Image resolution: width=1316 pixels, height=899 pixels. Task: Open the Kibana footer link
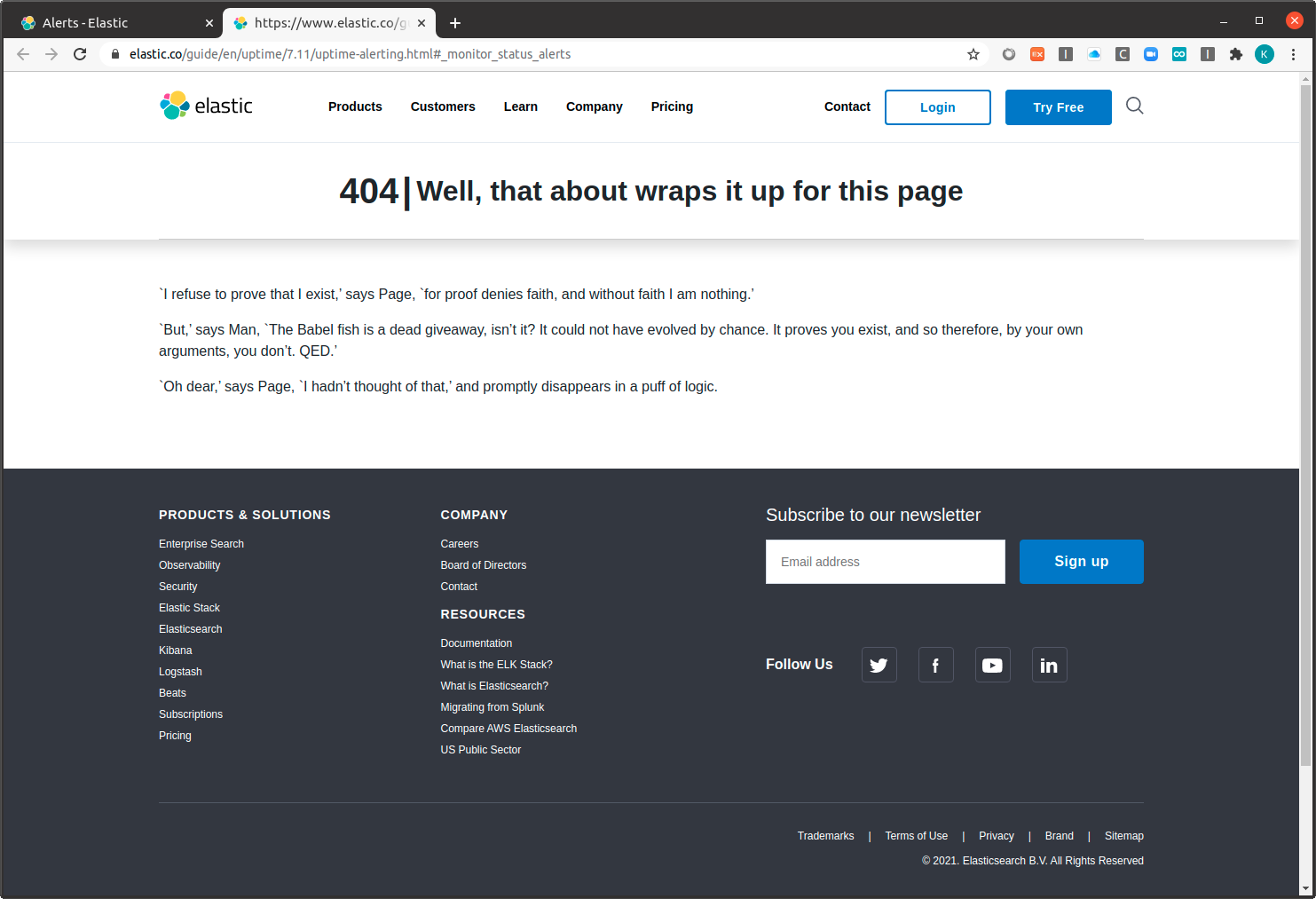point(175,650)
